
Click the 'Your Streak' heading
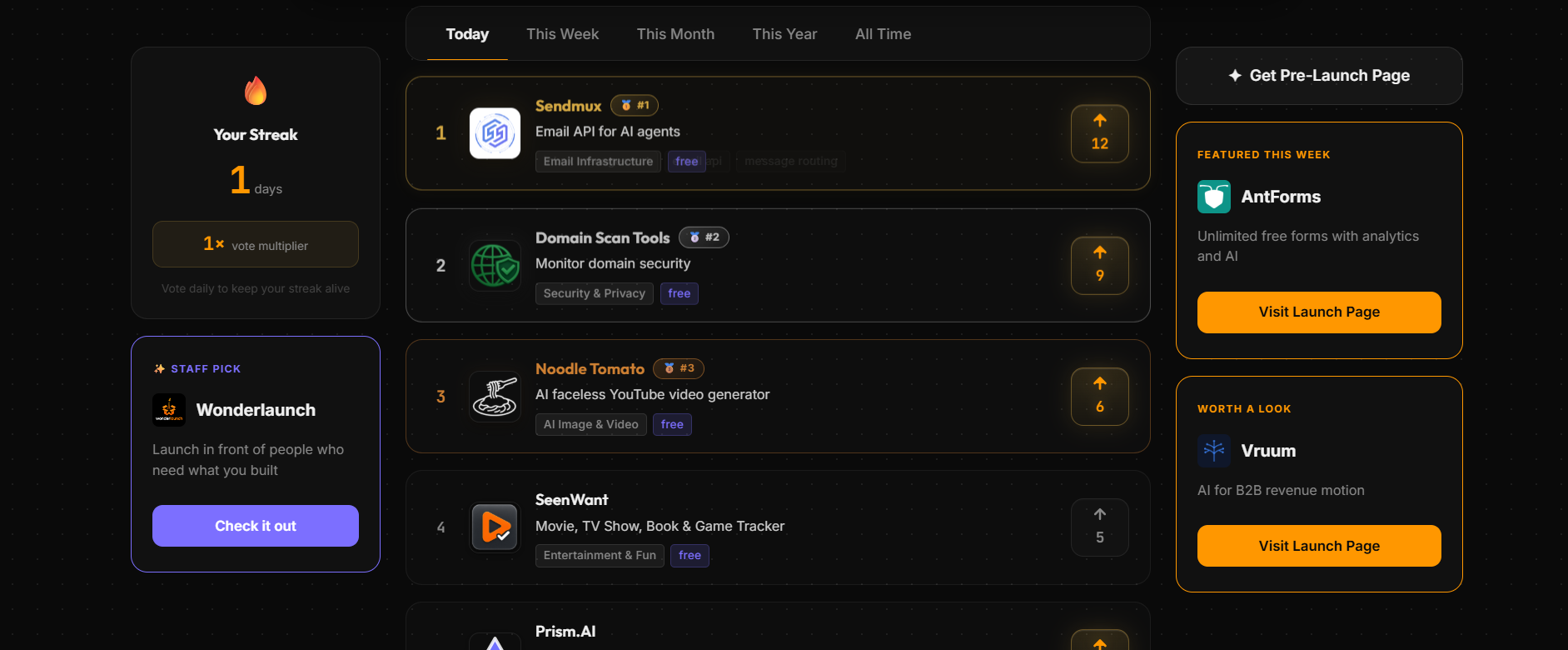pyautogui.click(x=256, y=135)
